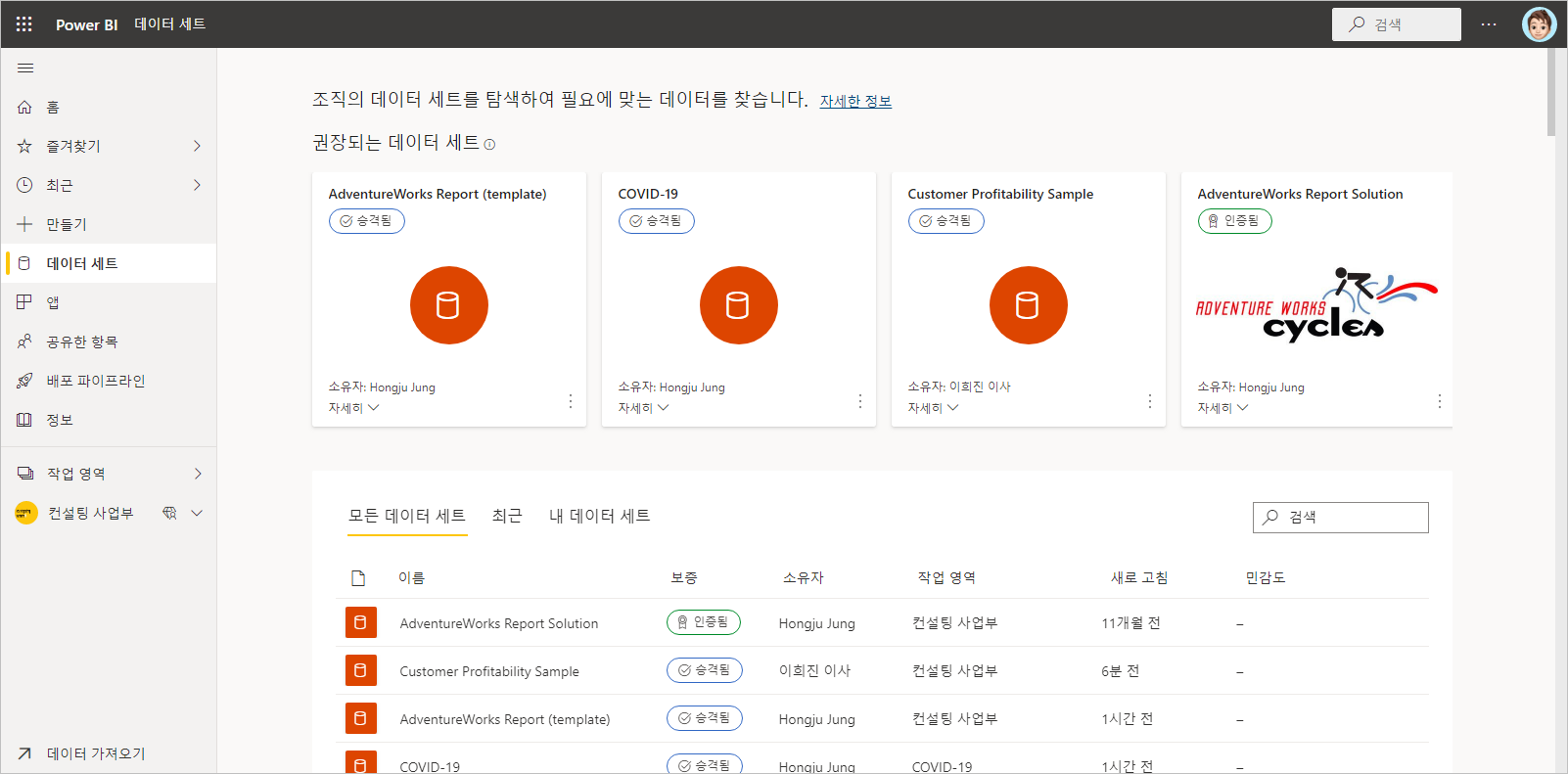Open more options on AdventureWorks Report Solution card
Screen dimensions: 1568x774
coord(1440,401)
